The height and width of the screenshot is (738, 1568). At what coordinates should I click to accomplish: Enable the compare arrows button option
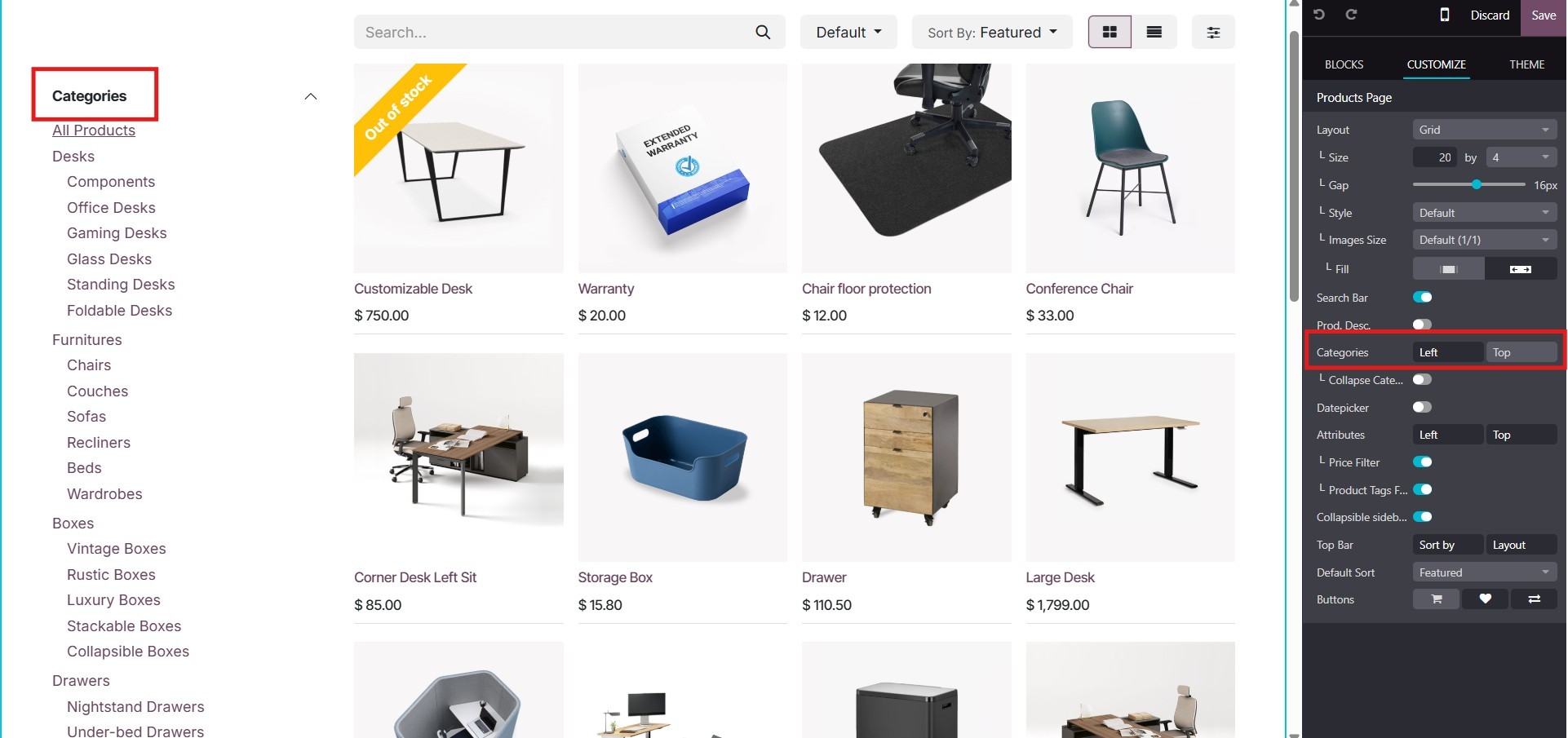tap(1534, 599)
